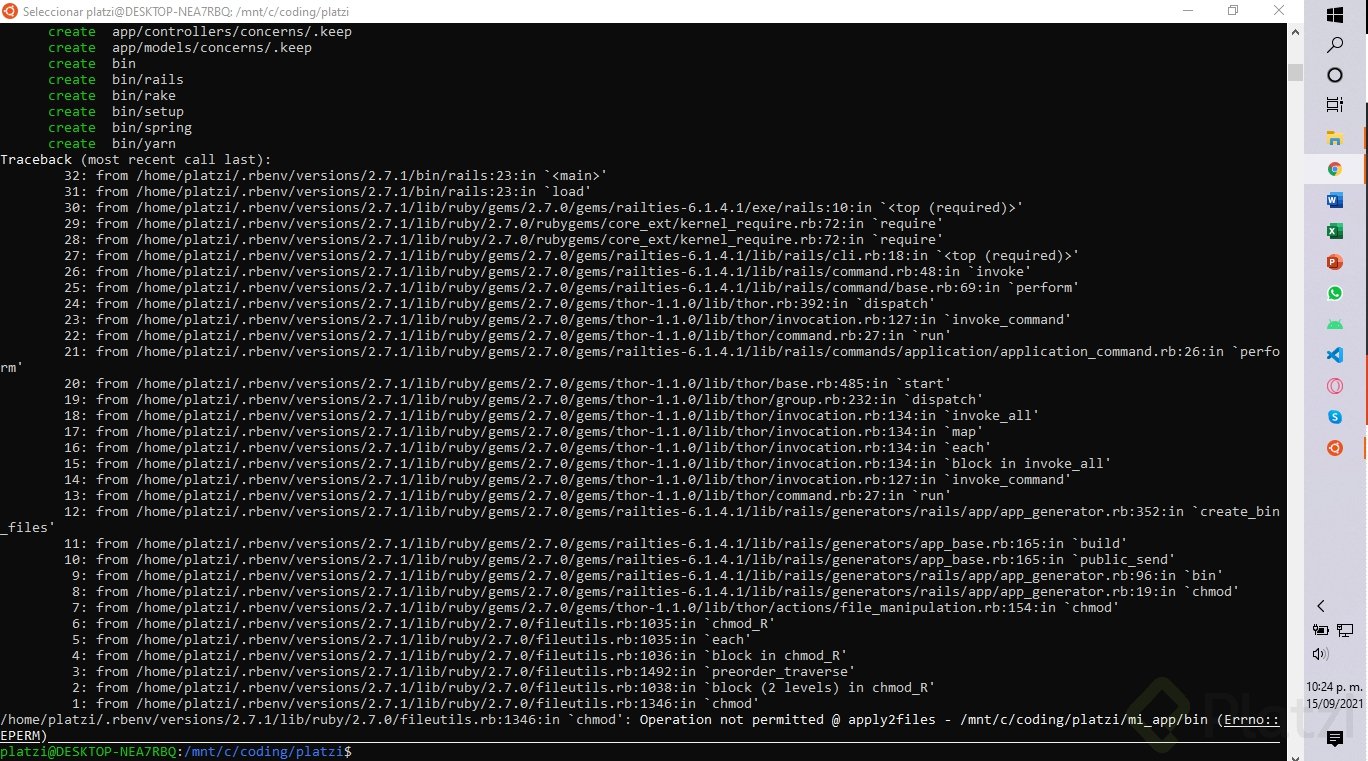
Task: Open Microsoft Excel from the taskbar
Action: coord(1334,231)
